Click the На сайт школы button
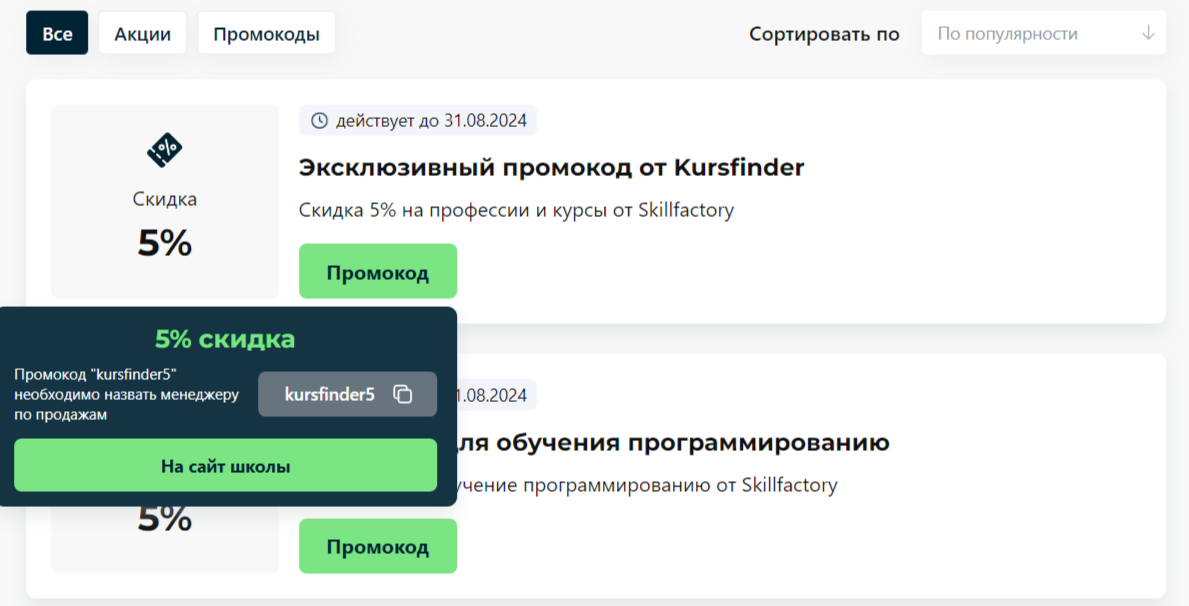This screenshot has height=606, width=1189. (x=225, y=466)
